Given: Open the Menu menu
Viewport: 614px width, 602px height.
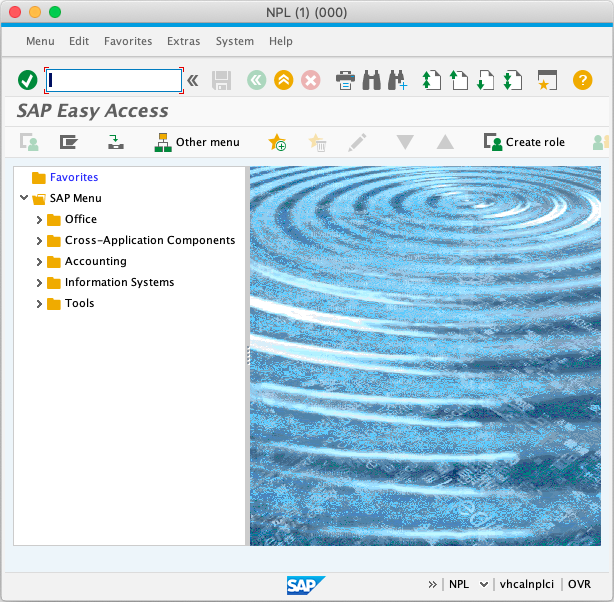Looking at the screenshot, I should point(40,41).
